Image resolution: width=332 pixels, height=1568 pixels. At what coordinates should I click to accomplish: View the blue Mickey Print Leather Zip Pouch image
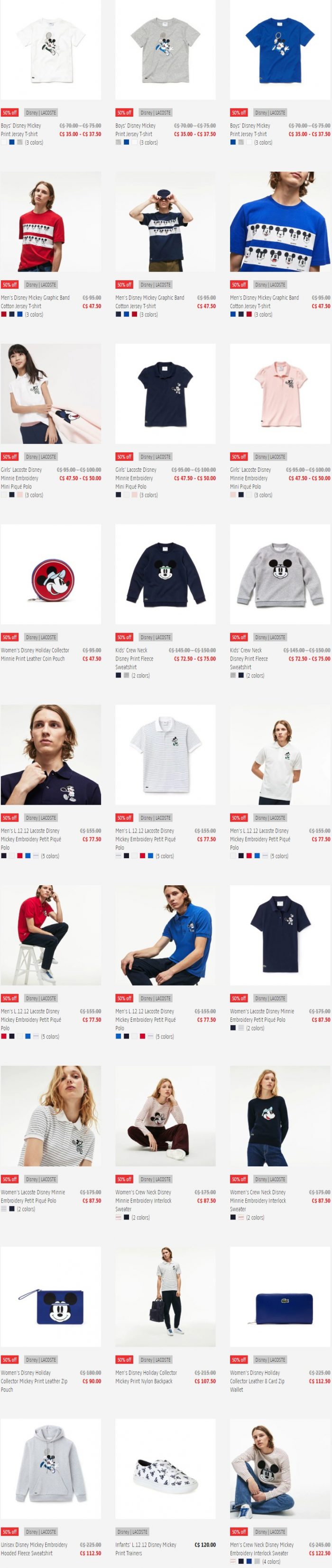51,1296
